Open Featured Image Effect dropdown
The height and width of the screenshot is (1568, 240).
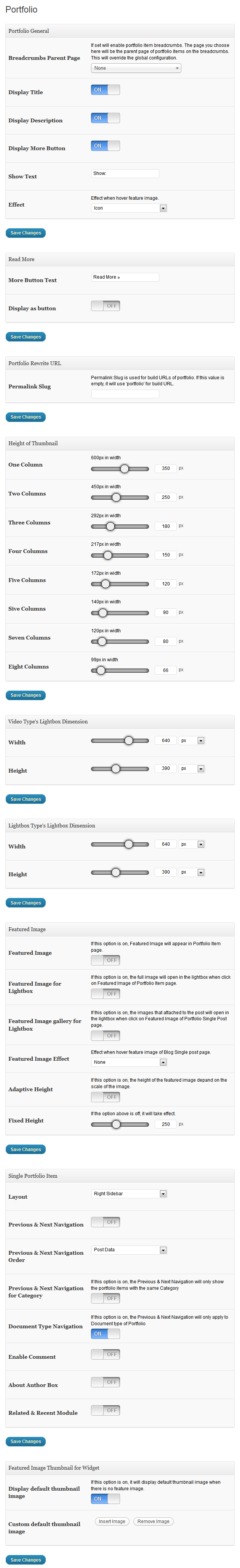(128, 1062)
